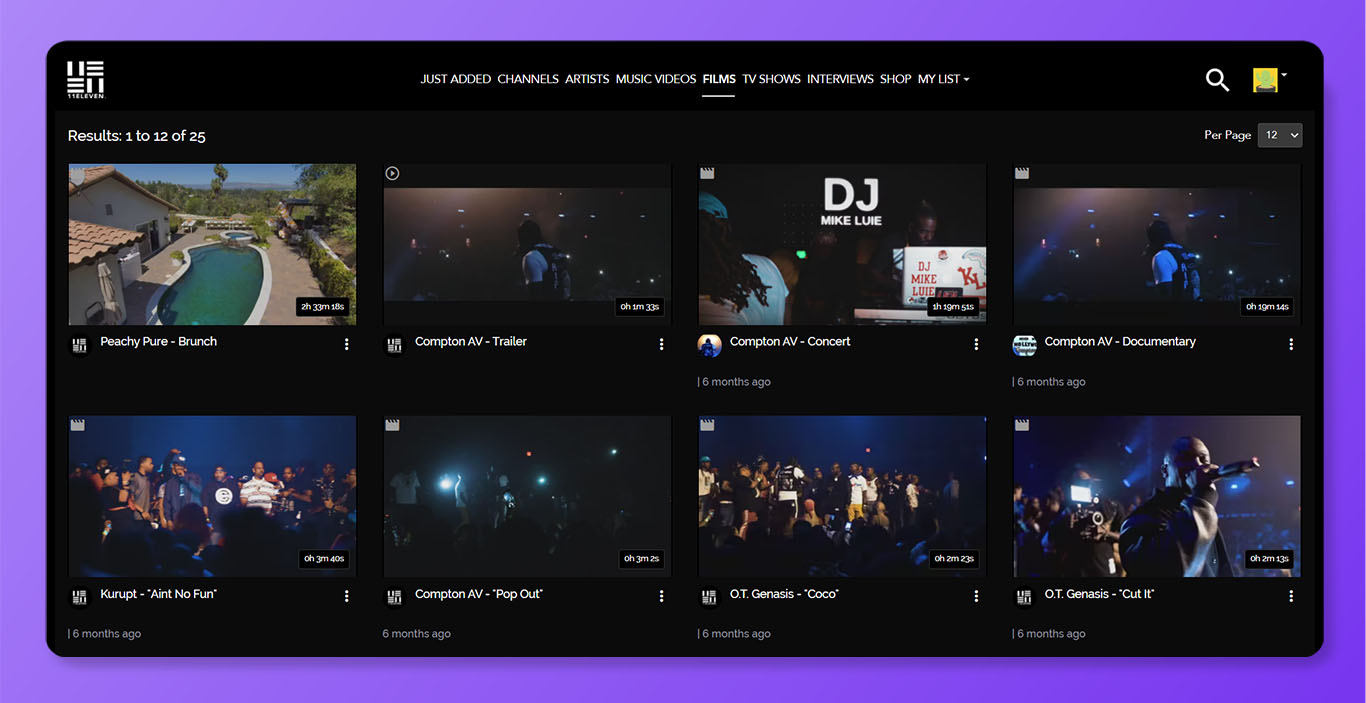The image size is (1366, 703).
Task: Click channel avatar beside Compton AV - "Pop Out"
Action: pos(395,597)
